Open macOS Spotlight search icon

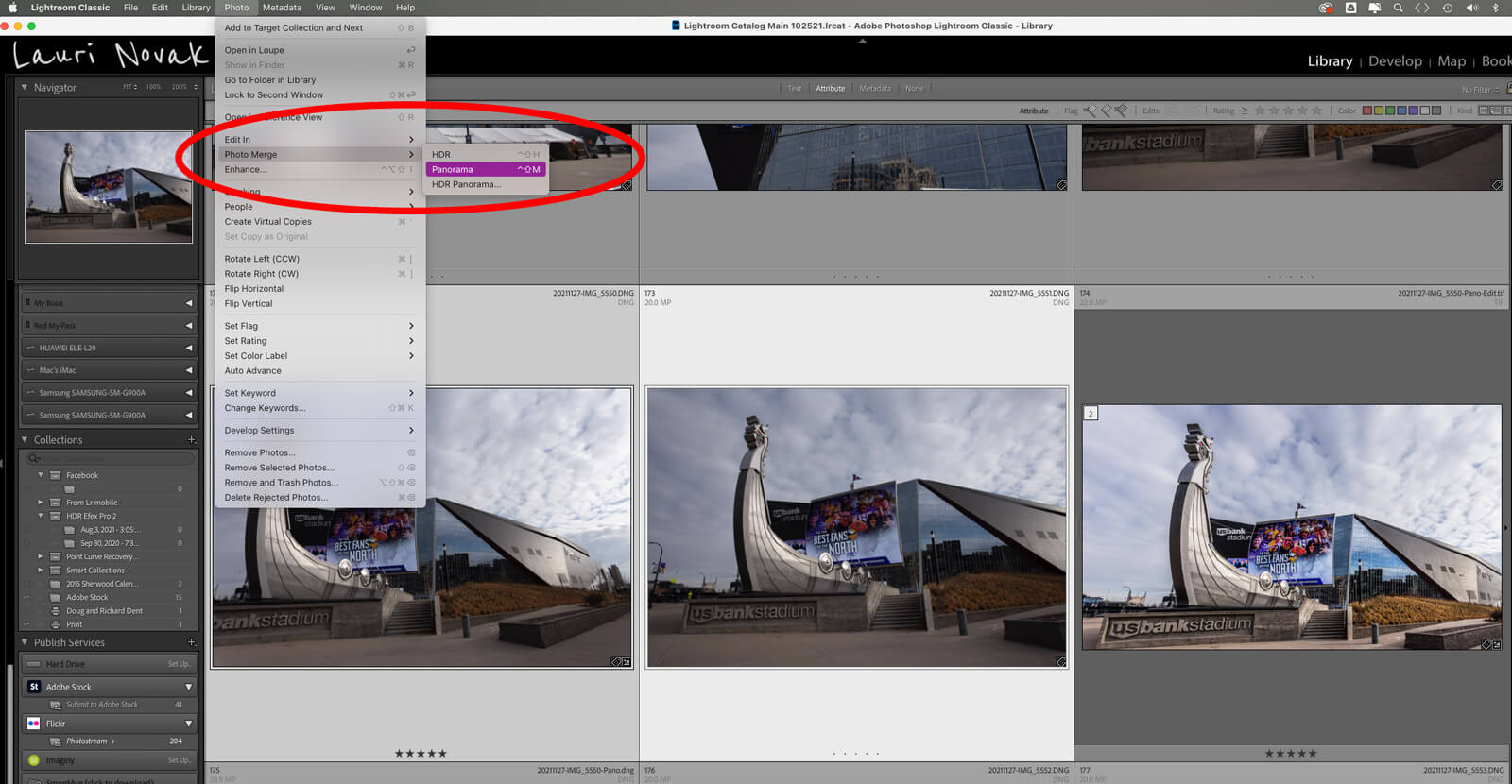coord(1398,8)
